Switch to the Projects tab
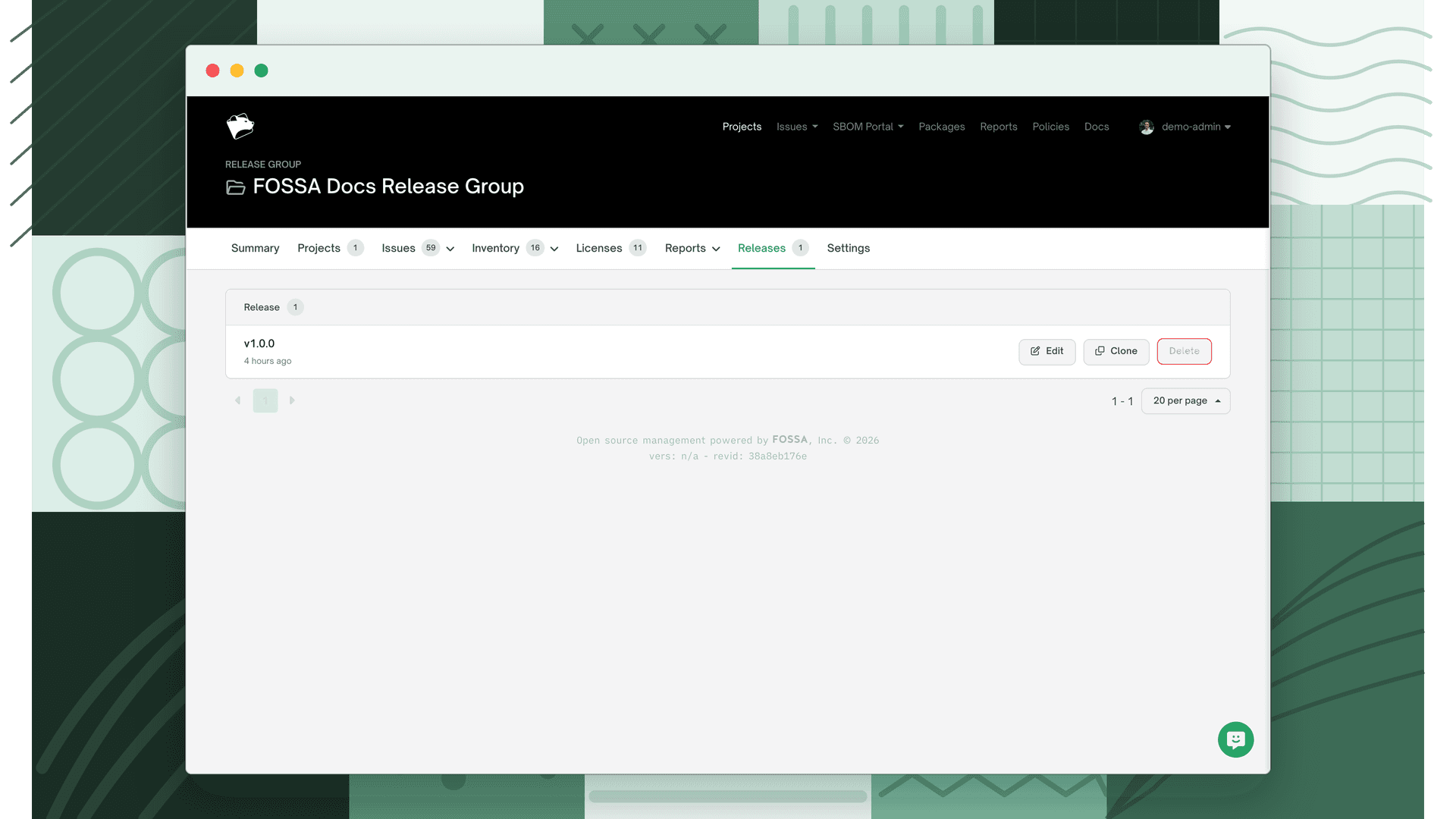The height and width of the screenshot is (819, 1456). point(331,248)
